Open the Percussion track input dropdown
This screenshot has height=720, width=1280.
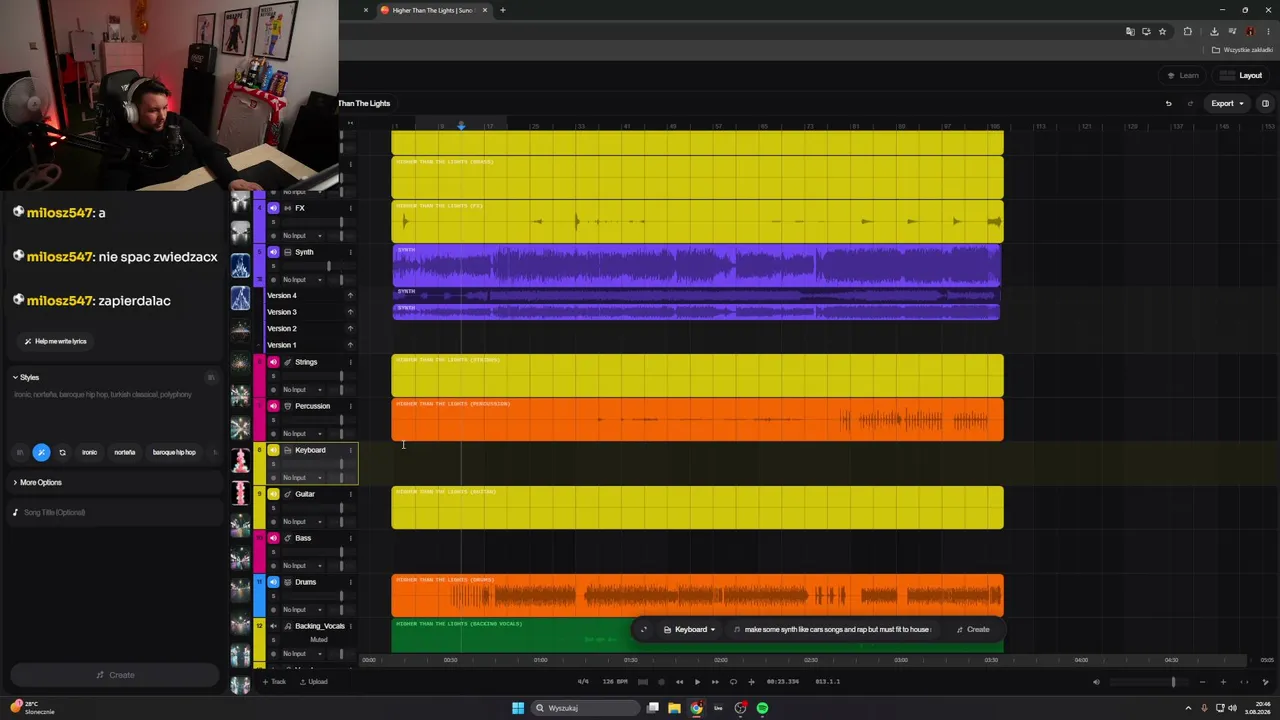click(302, 434)
